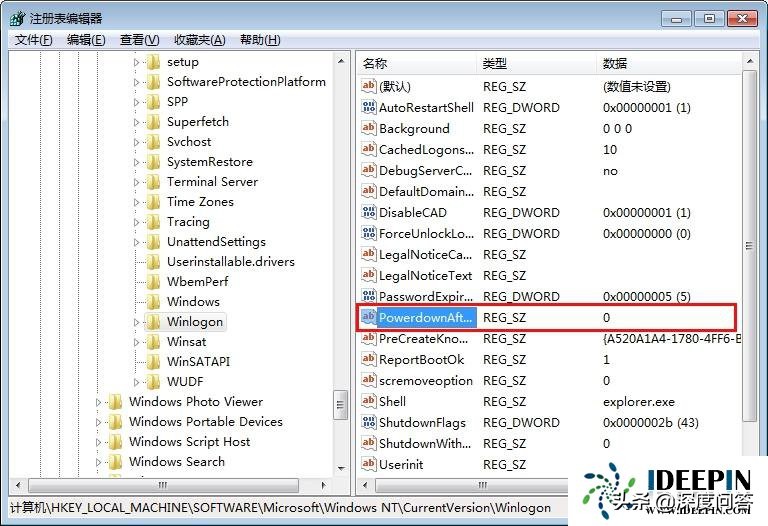This screenshot has height=526, width=768.
Task: Click the values pane vertical scrollbar thumb
Action: click(x=749, y=245)
